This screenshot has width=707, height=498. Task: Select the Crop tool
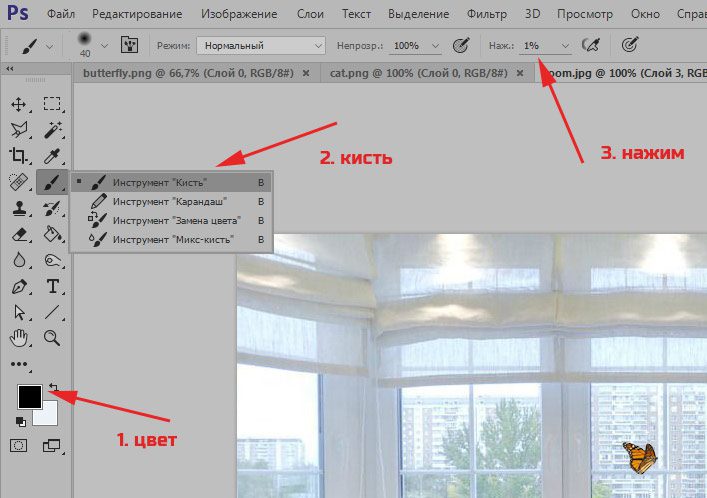pos(18,156)
